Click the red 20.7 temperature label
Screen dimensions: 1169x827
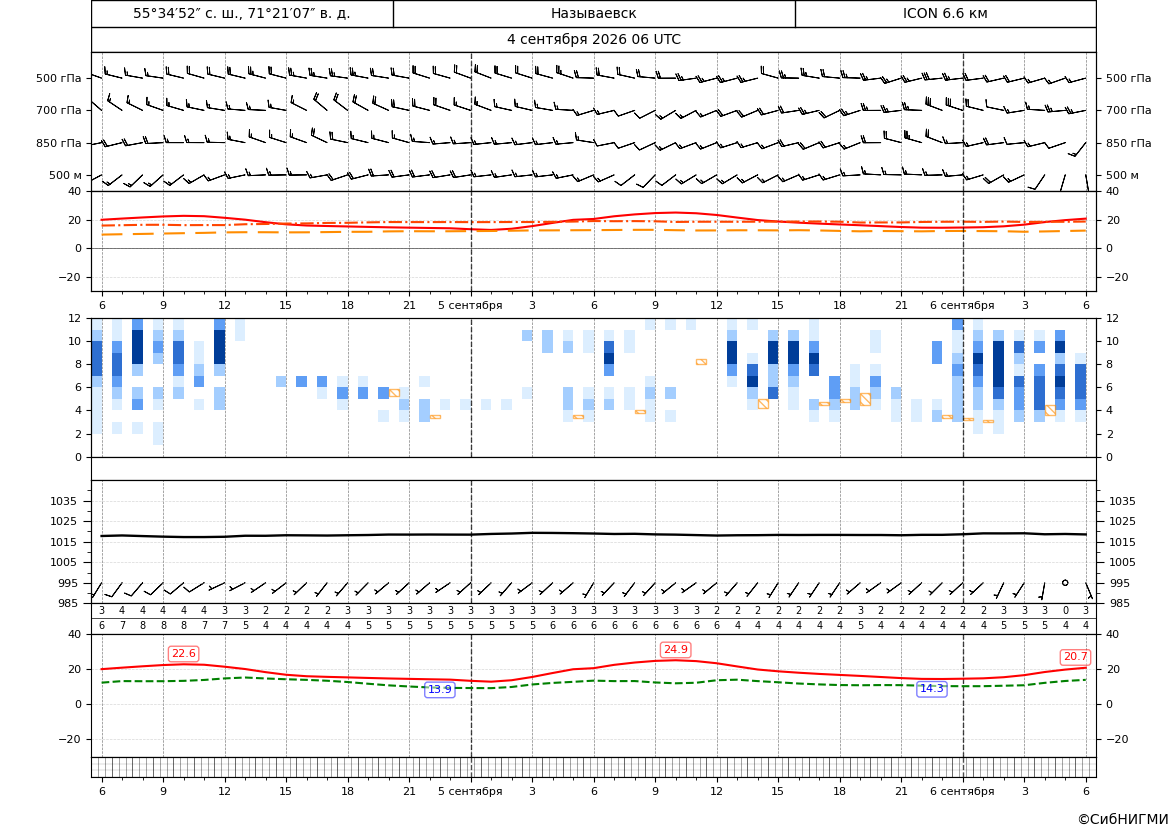coord(1075,656)
